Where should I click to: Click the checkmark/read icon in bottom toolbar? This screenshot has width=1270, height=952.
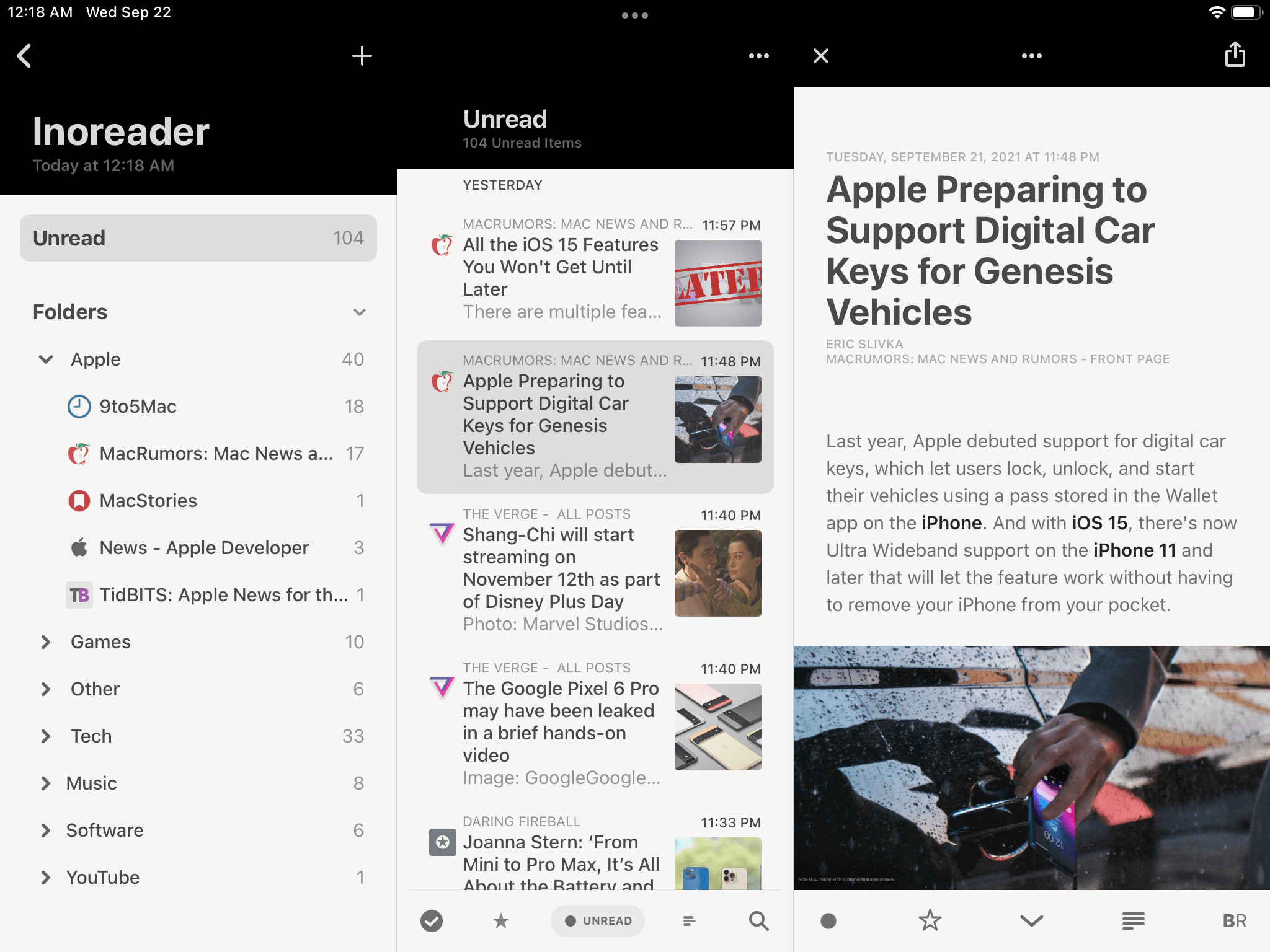432,920
